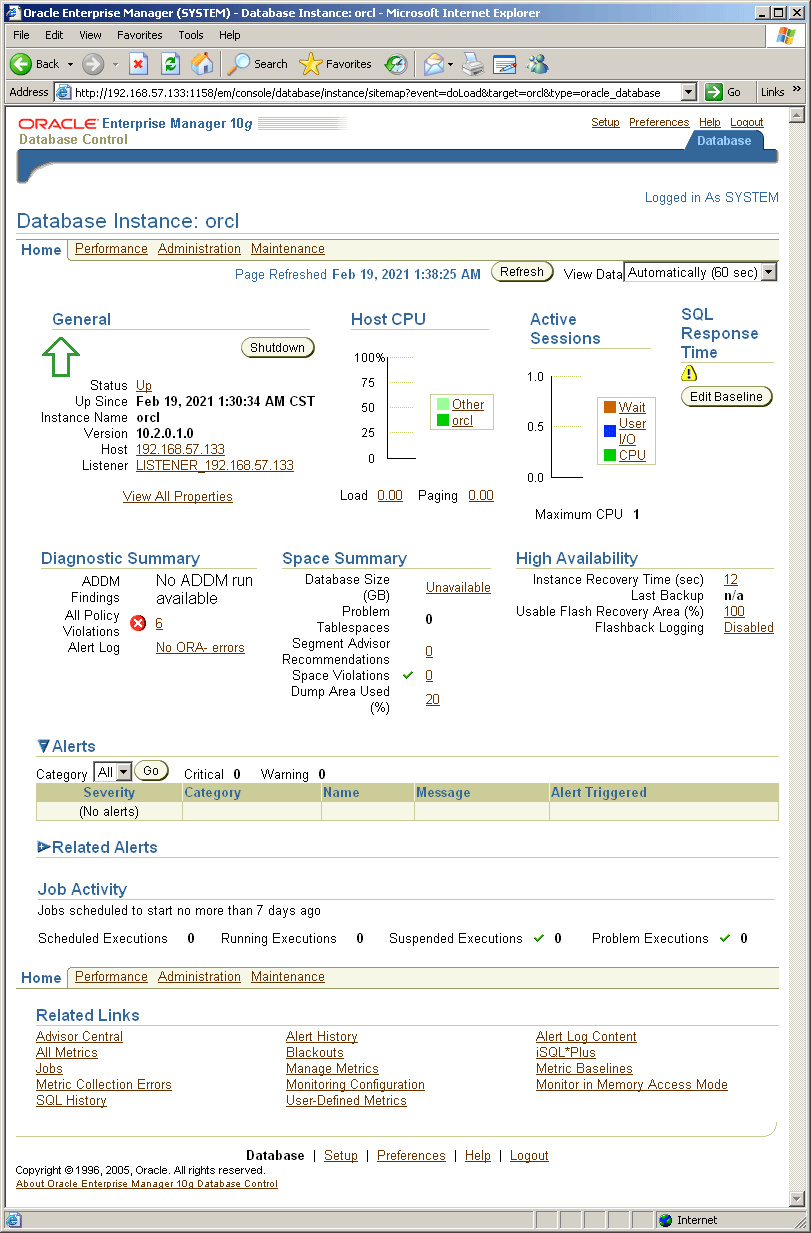This screenshot has height=1233, width=811.
Task: Click the Database Size Unavailable link
Action: pyautogui.click(x=458, y=587)
